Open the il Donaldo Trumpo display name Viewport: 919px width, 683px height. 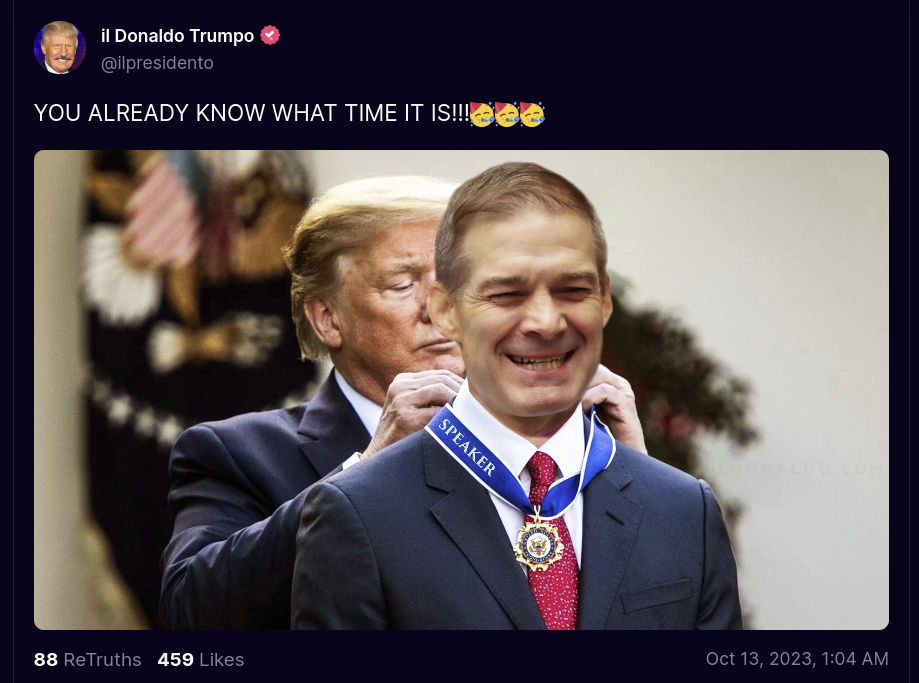(x=178, y=36)
